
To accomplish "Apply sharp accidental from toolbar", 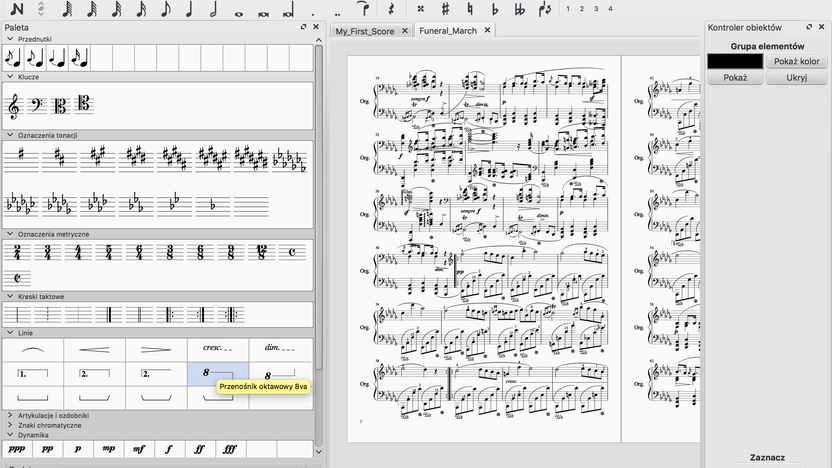I will point(445,9).
